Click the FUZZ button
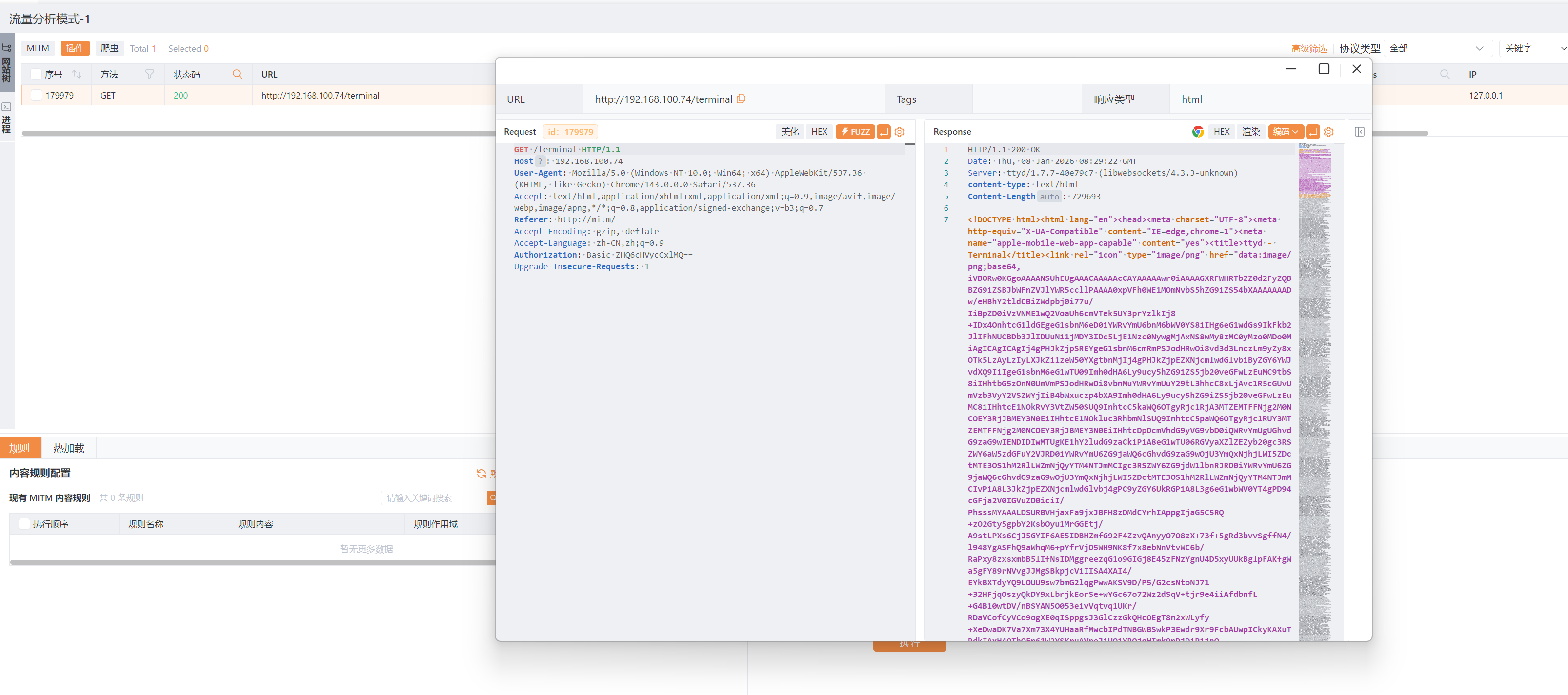 855,132
